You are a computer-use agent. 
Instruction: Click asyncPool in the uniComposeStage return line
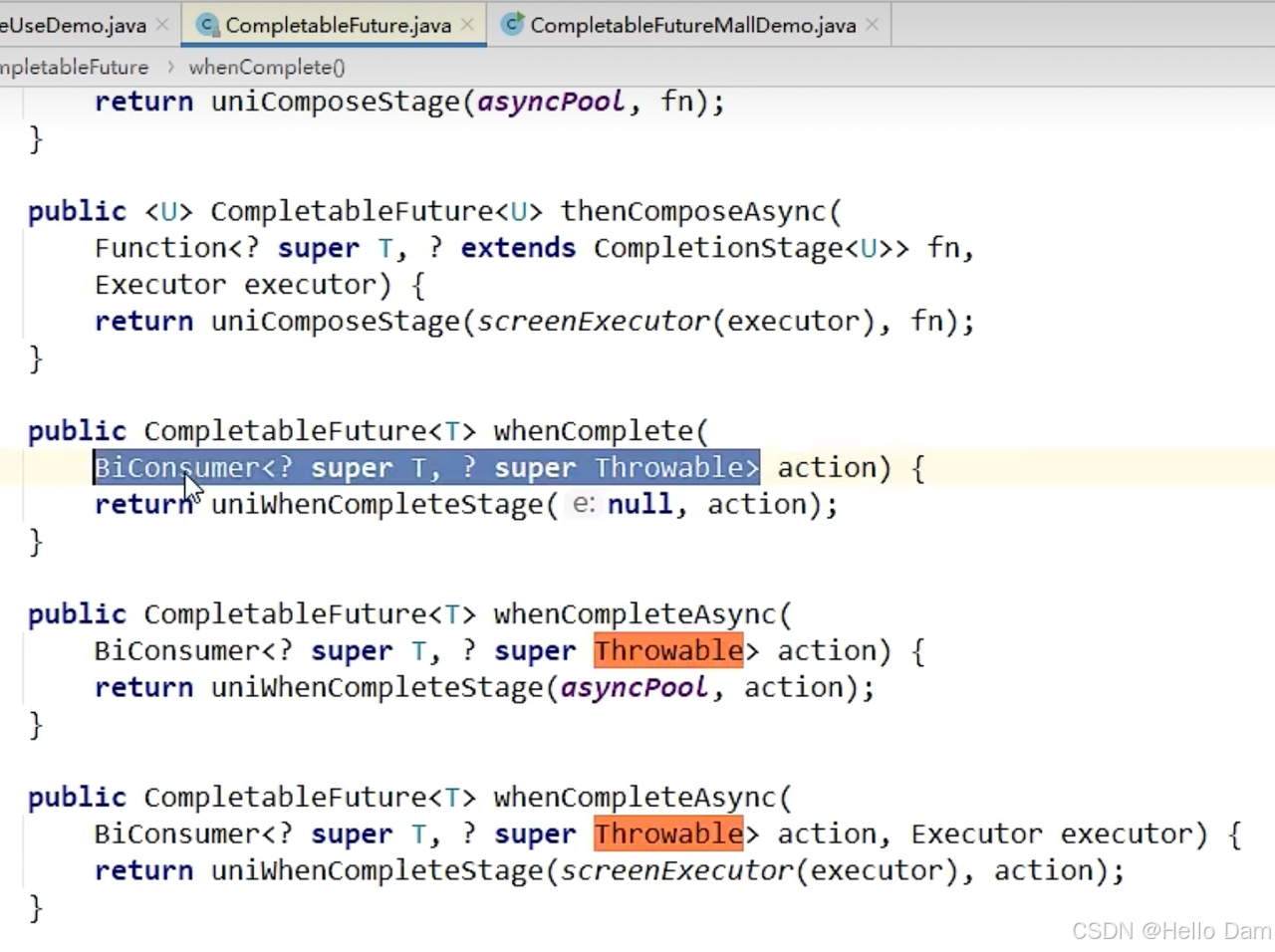click(551, 102)
